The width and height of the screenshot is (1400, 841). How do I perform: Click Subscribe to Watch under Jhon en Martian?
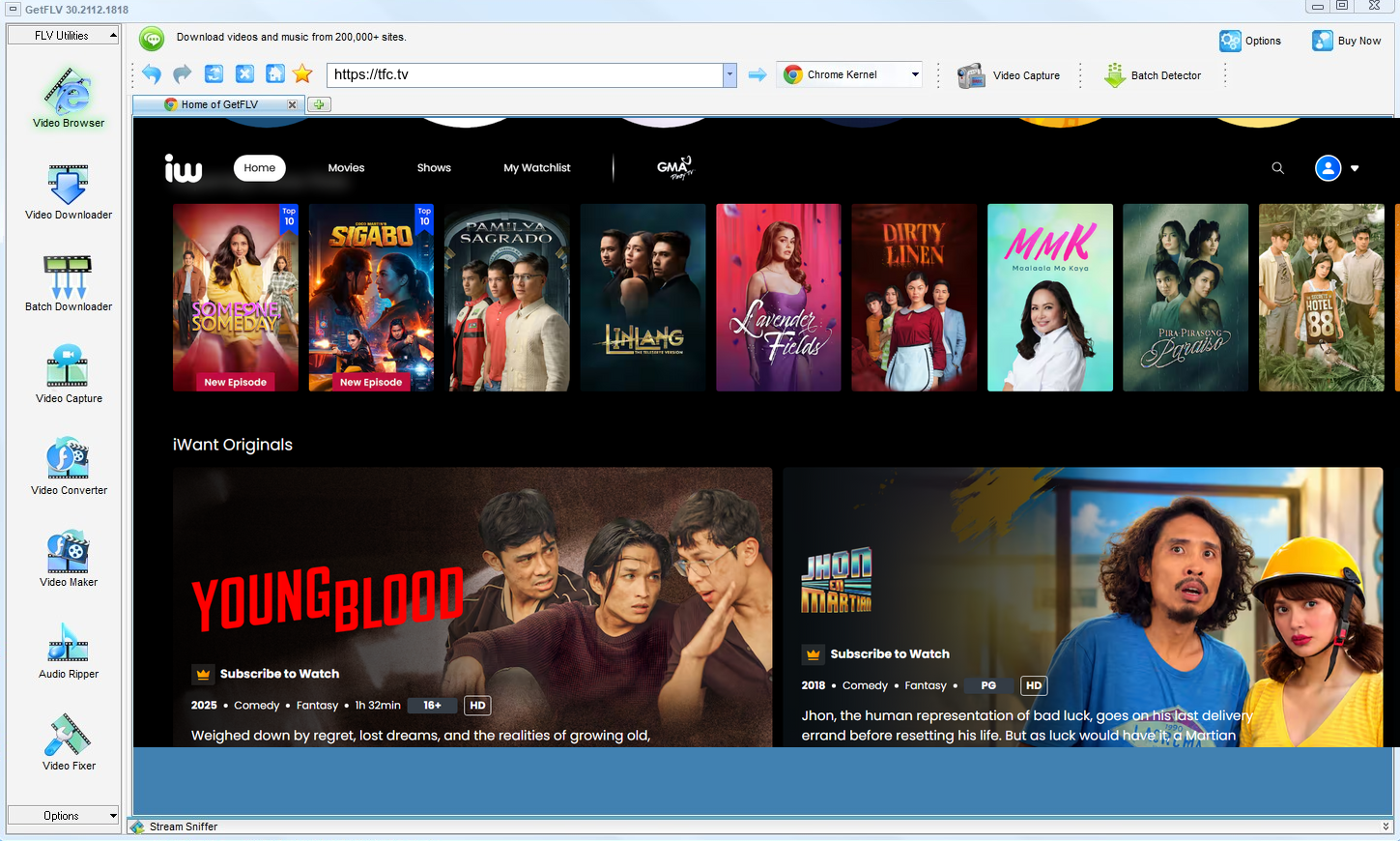tap(876, 654)
